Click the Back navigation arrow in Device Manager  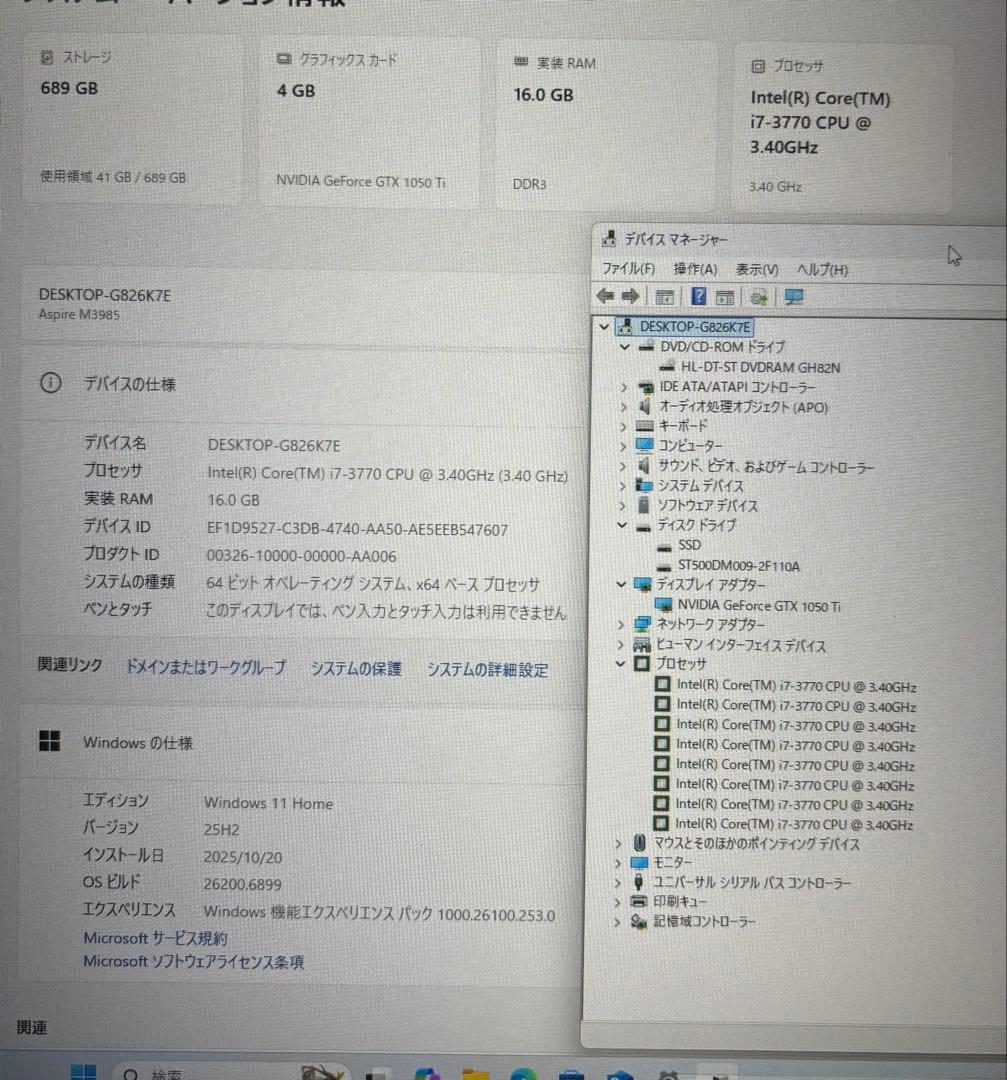(x=605, y=295)
